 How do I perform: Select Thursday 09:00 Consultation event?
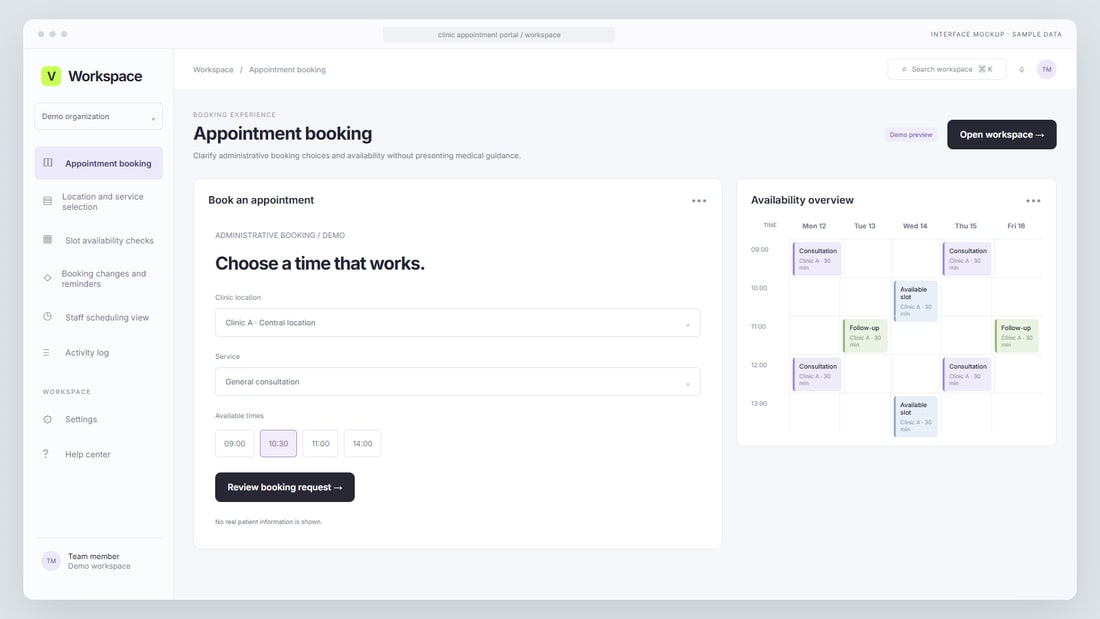click(x=967, y=259)
